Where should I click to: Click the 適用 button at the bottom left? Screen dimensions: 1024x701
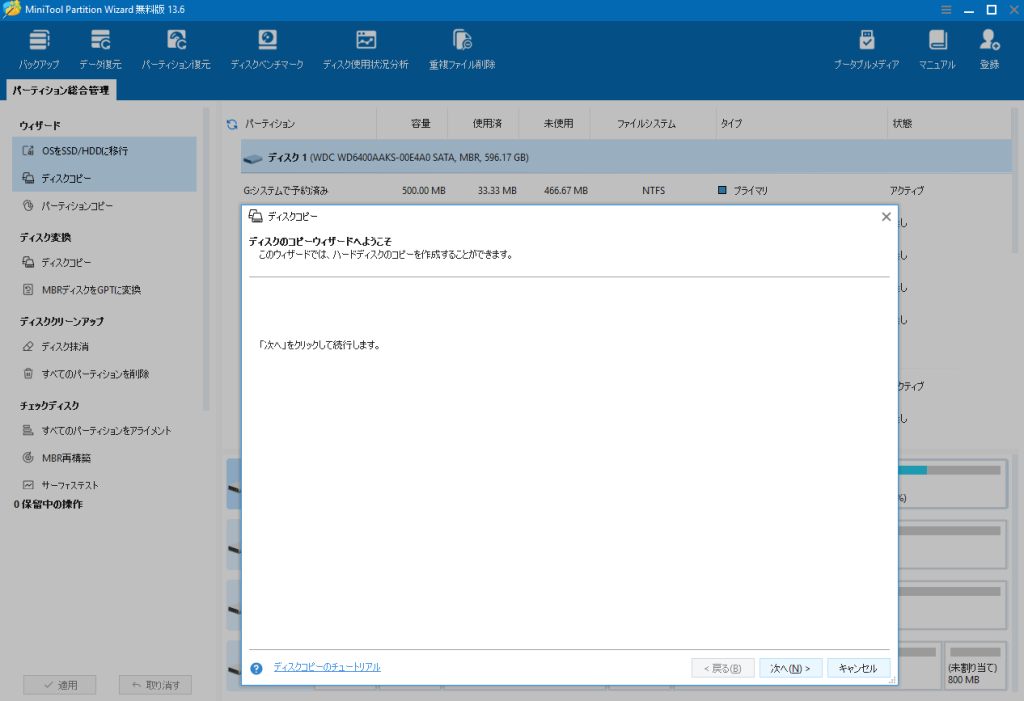pos(60,685)
